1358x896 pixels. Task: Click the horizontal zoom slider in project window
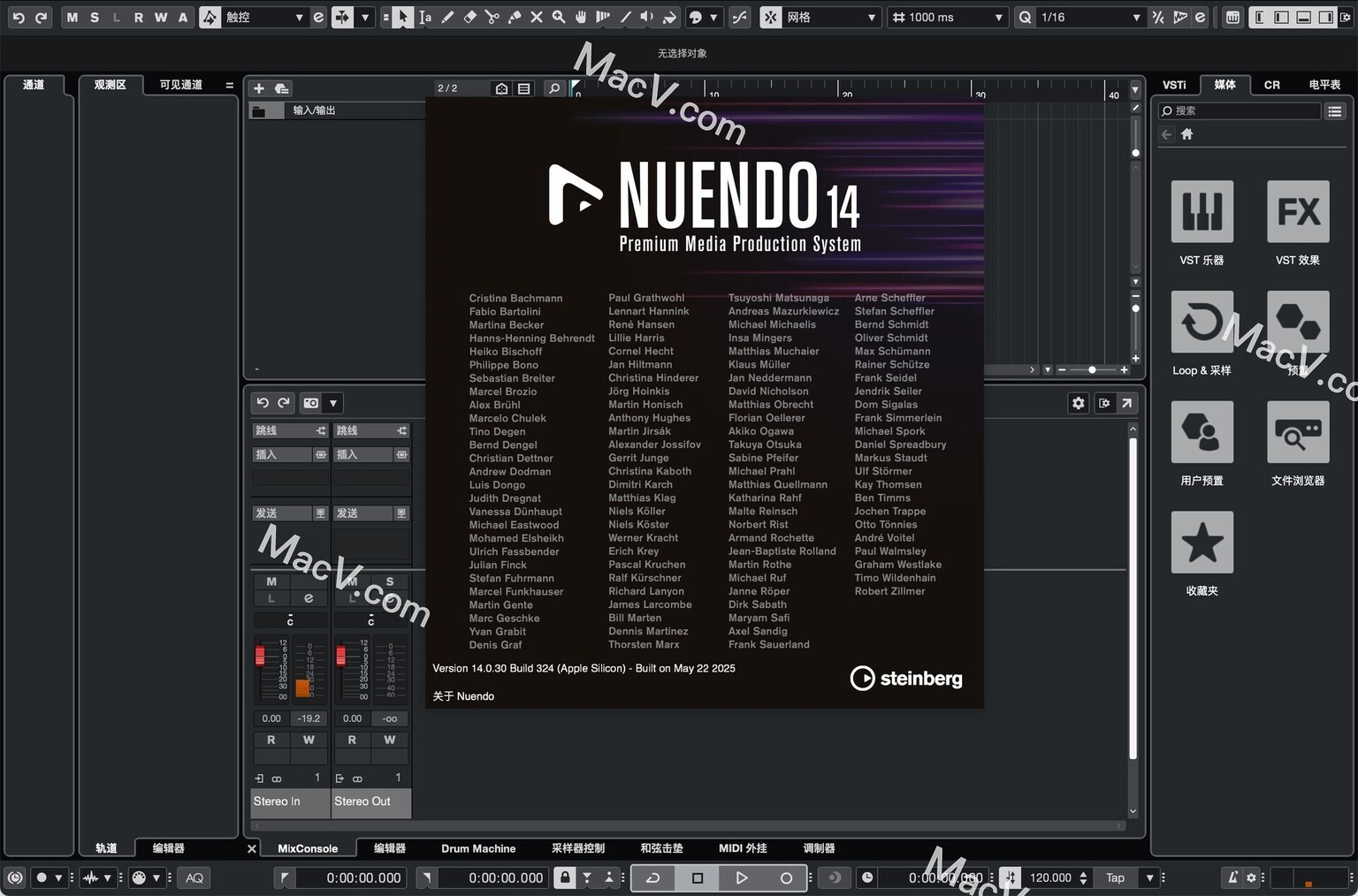tap(1093, 369)
